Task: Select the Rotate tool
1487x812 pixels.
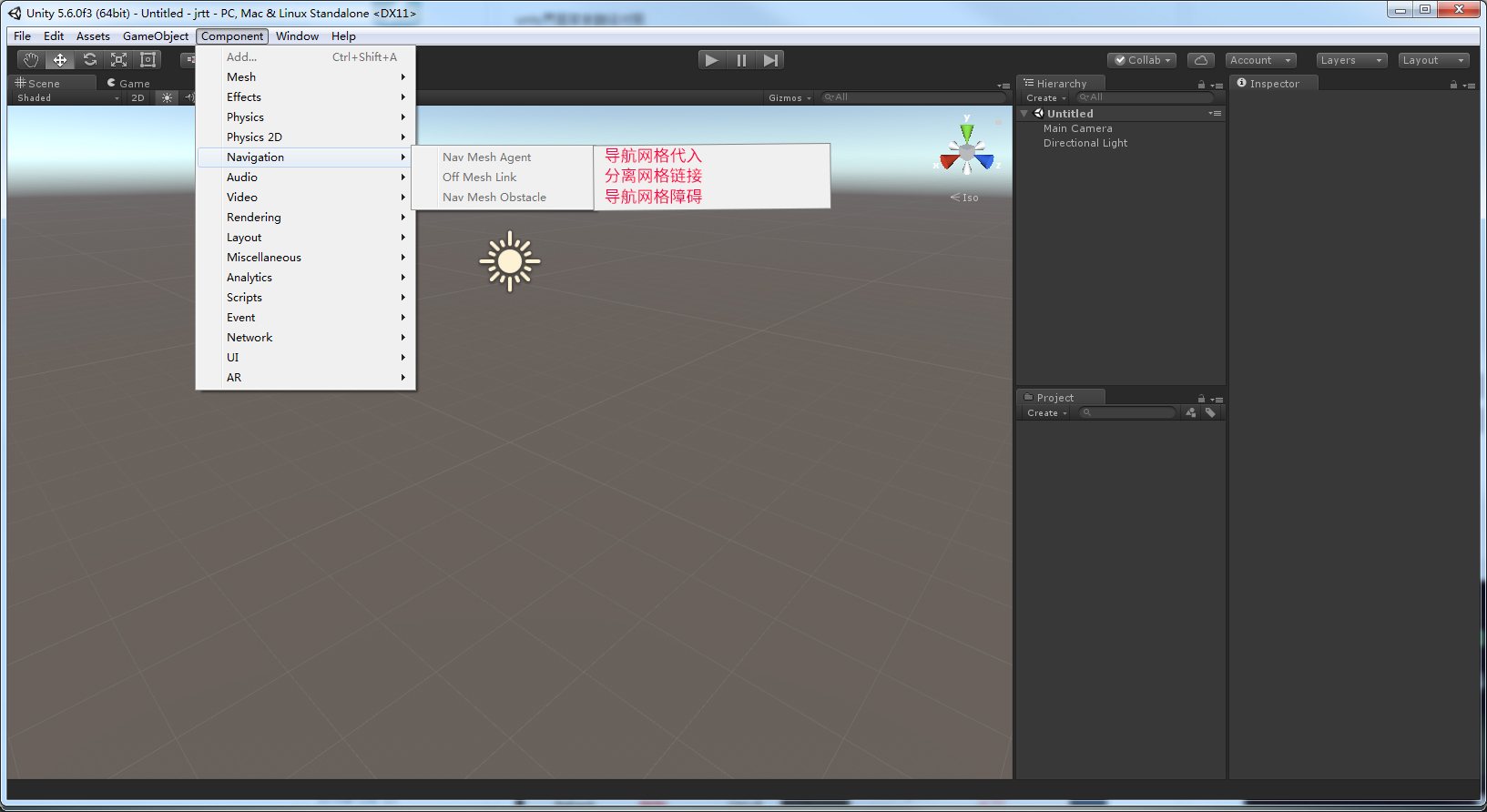Action: coord(90,60)
